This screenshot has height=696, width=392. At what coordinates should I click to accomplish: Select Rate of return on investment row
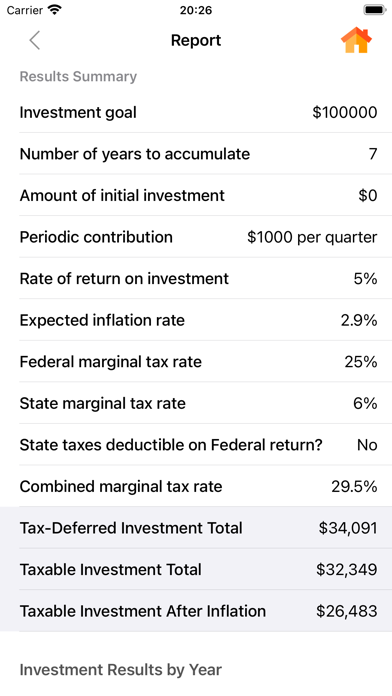(196, 278)
